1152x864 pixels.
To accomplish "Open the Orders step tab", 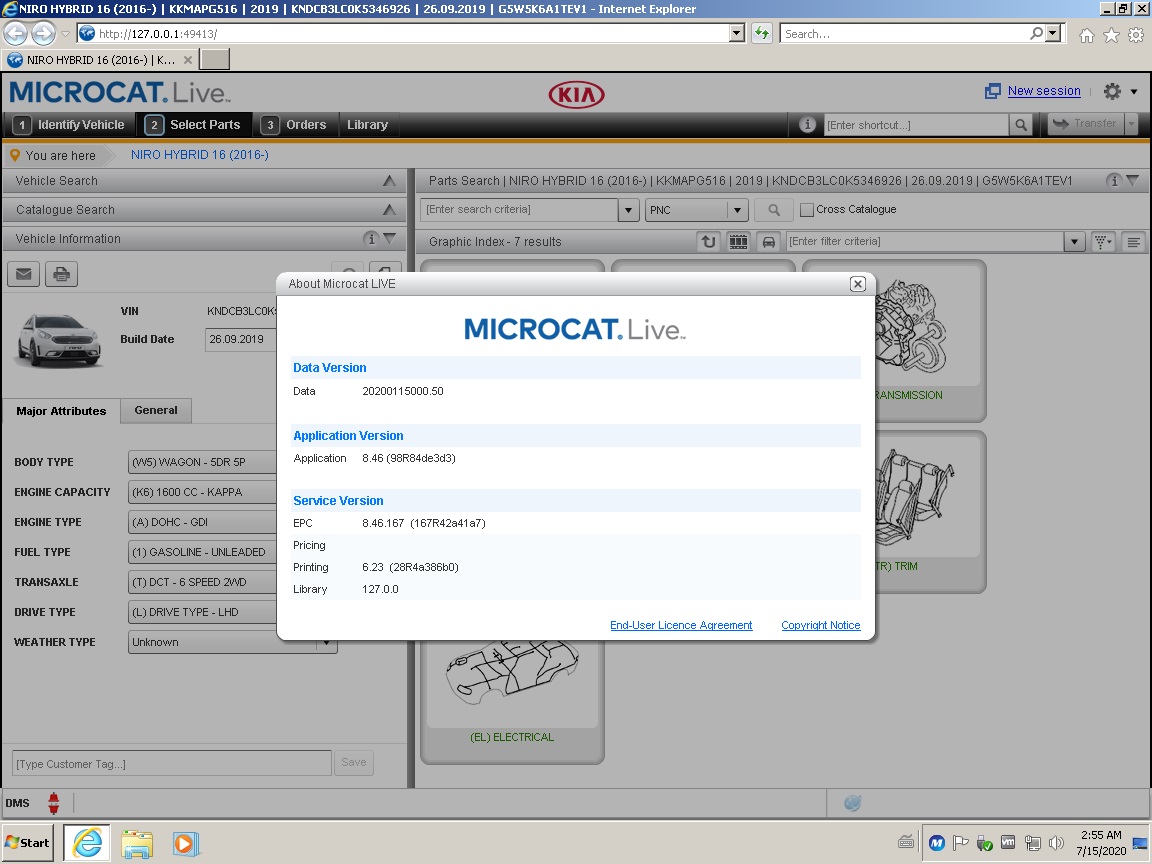I will (x=295, y=125).
